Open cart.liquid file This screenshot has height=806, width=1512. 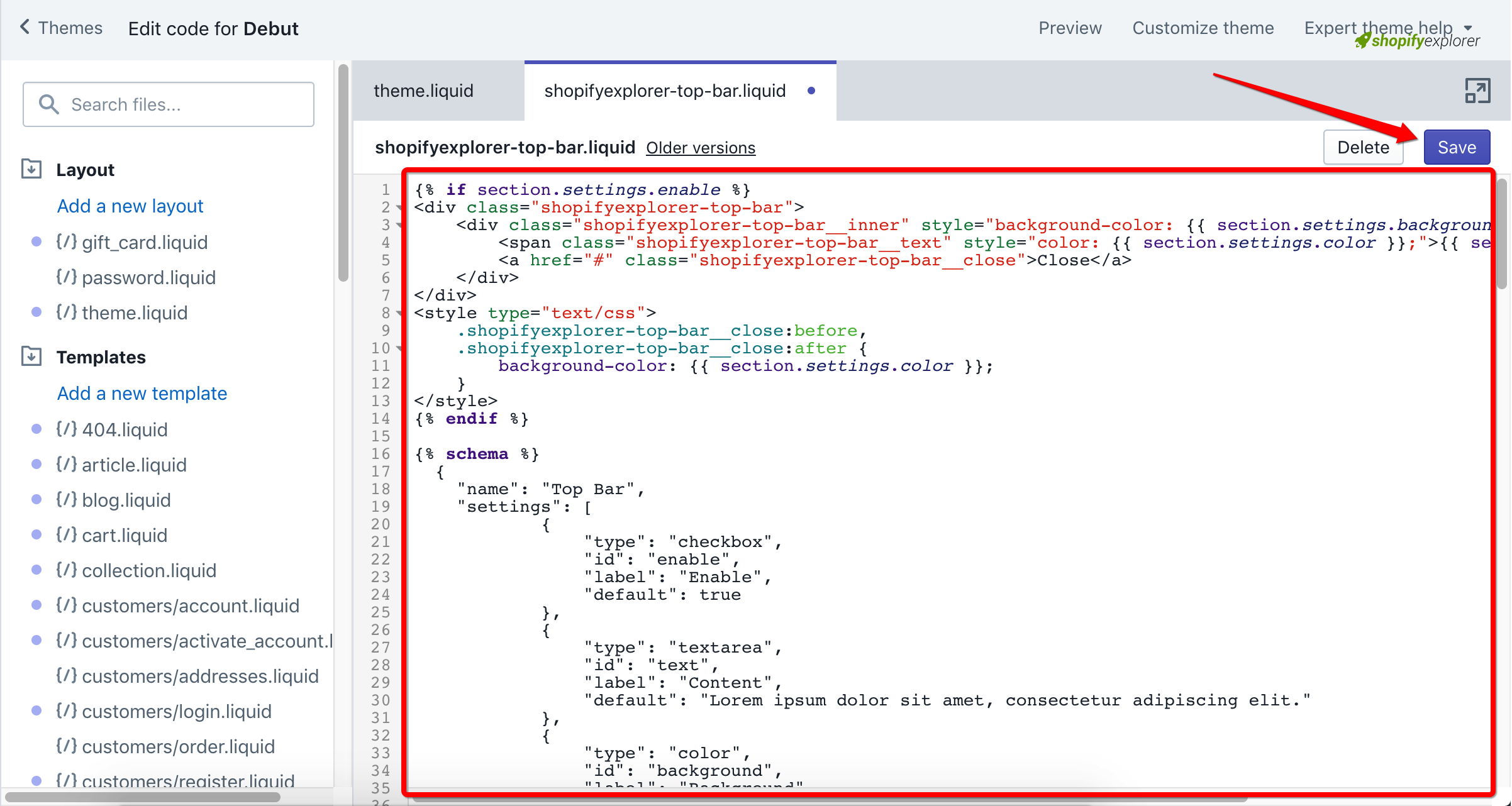coord(125,535)
